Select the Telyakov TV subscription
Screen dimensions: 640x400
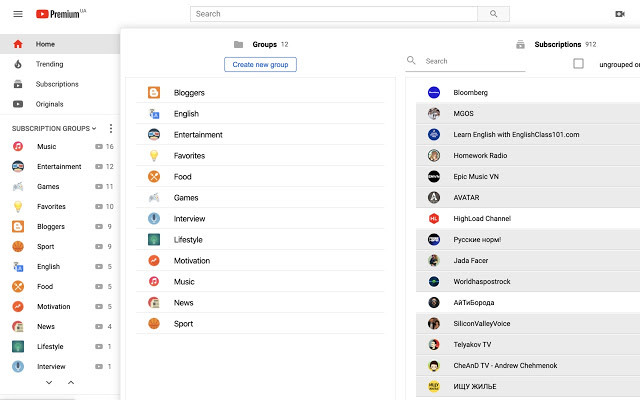coord(528,344)
